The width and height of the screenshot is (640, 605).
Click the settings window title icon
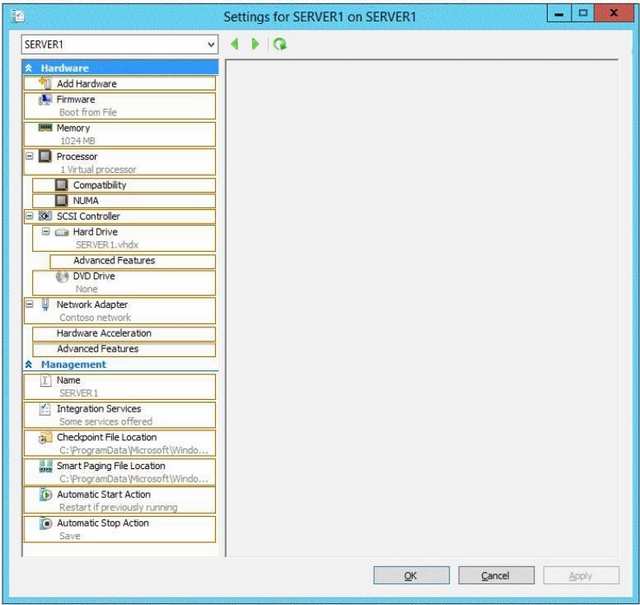click(18, 16)
